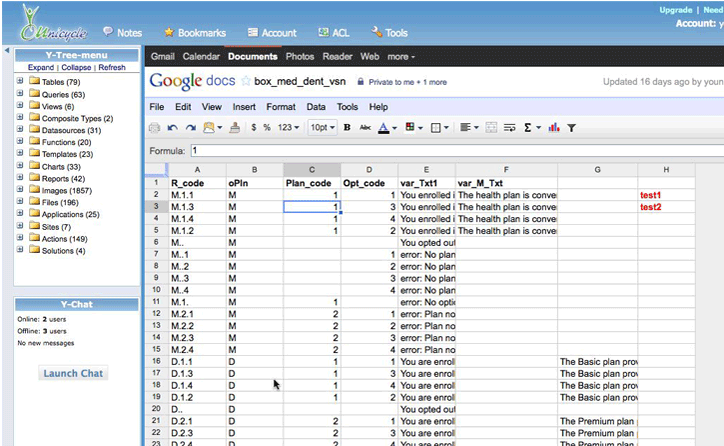The image size is (724, 446).
Task: Open the 10pt font size dropdown
Action: [x=322, y=128]
